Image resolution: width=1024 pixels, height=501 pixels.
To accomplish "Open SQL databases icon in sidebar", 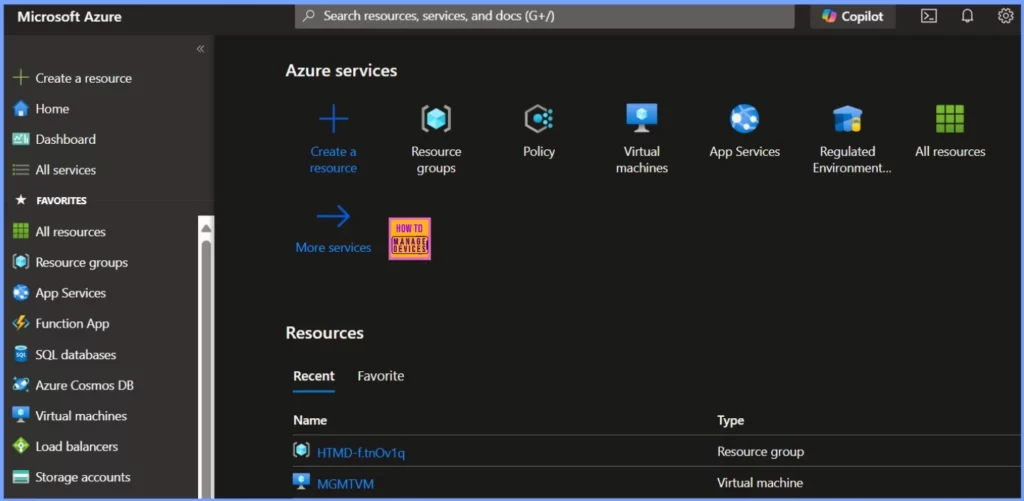I will pos(21,354).
